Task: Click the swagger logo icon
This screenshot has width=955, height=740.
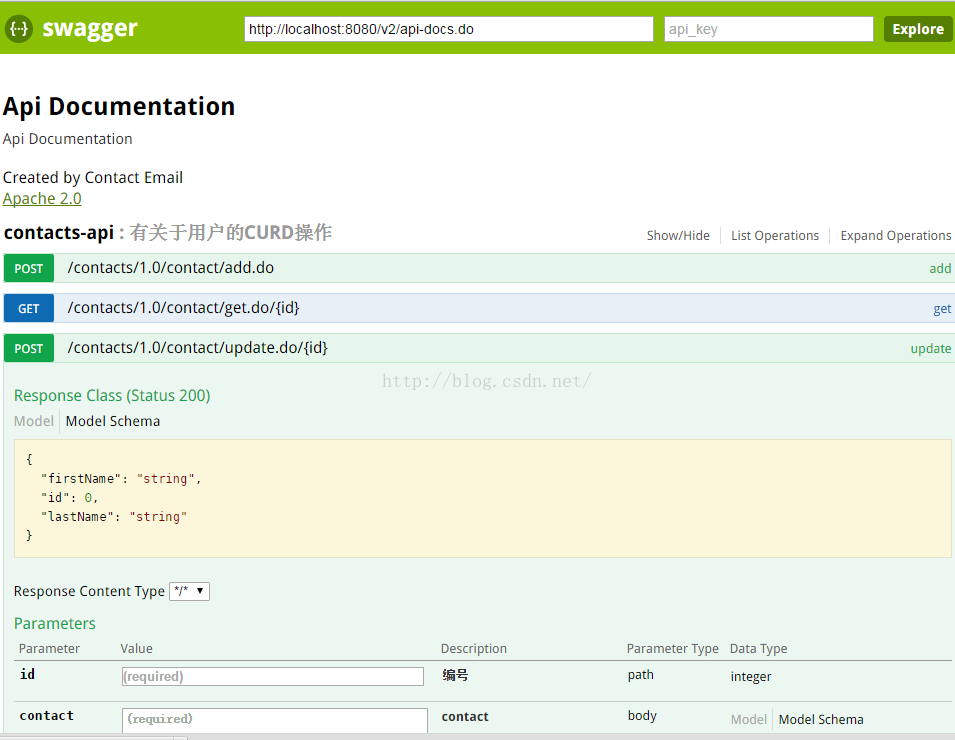Action: [19, 29]
